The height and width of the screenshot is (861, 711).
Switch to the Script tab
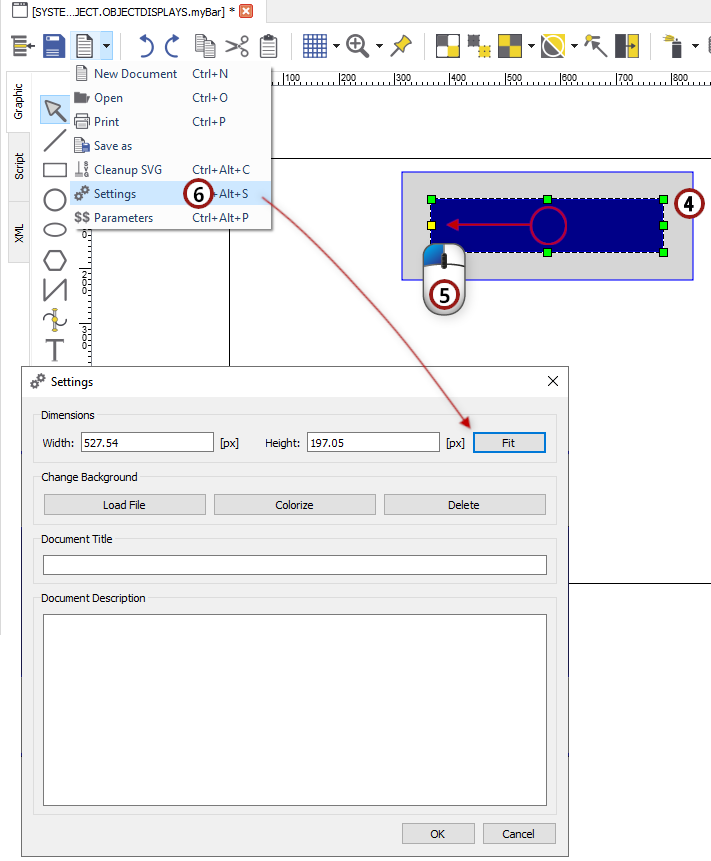pos(19,166)
